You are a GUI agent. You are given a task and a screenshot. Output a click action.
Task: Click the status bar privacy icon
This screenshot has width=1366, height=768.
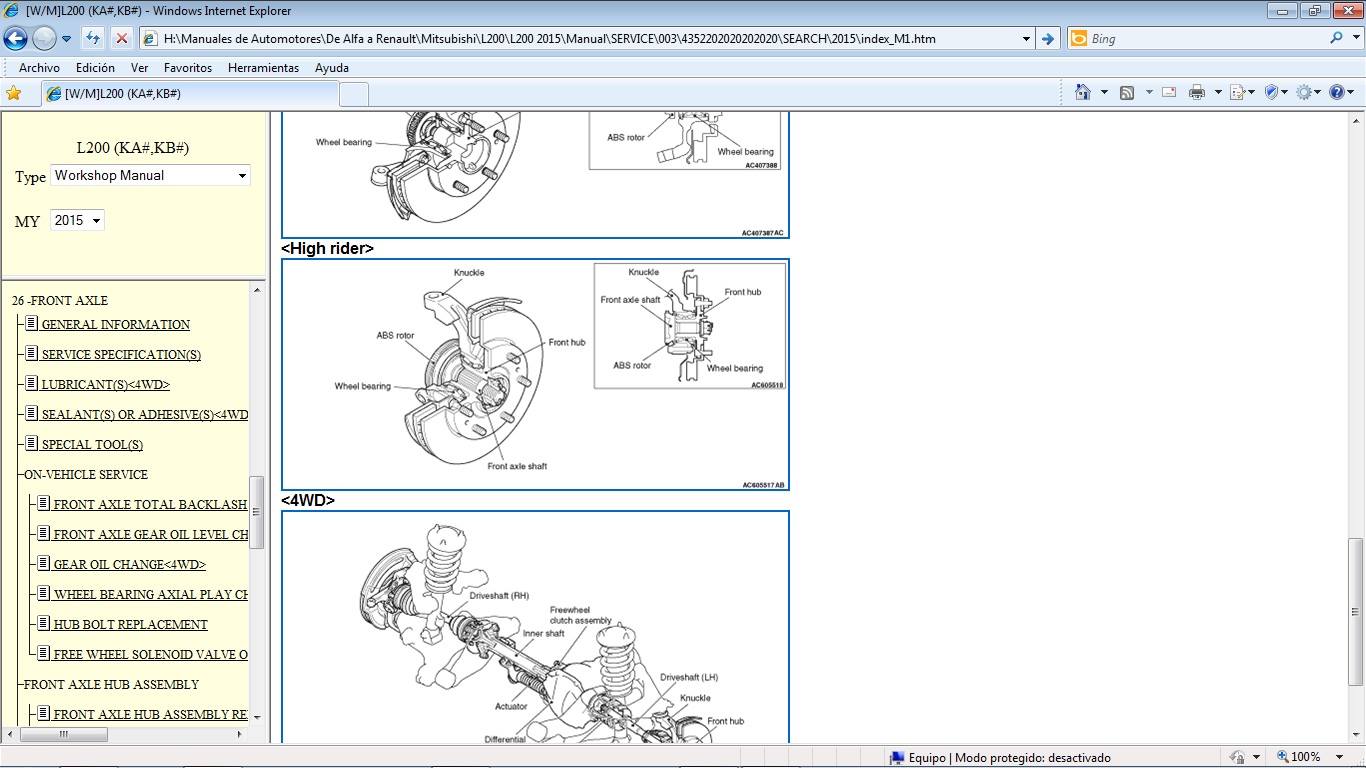[1238, 757]
